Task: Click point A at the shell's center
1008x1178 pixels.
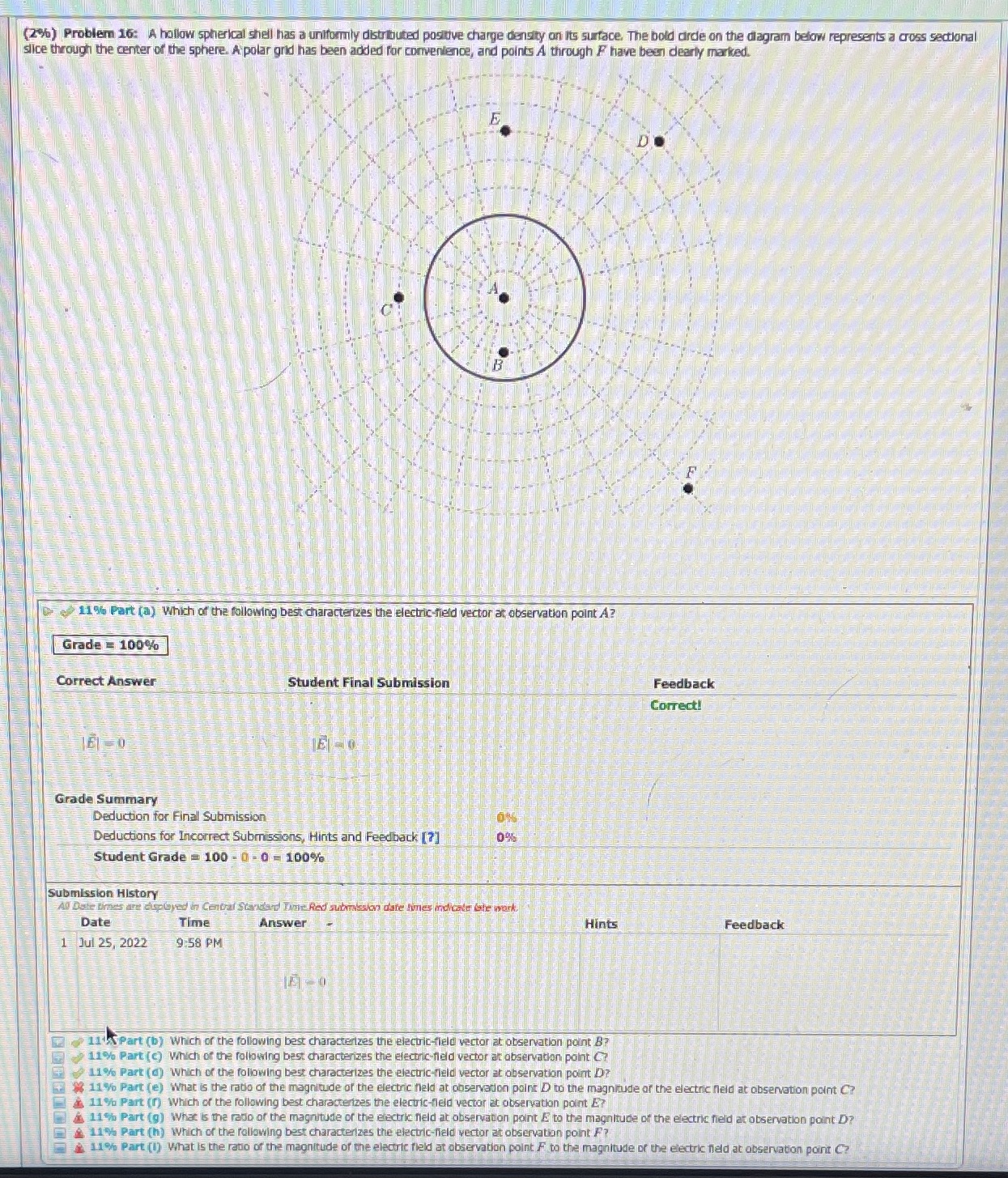Action: coord(504,298)
